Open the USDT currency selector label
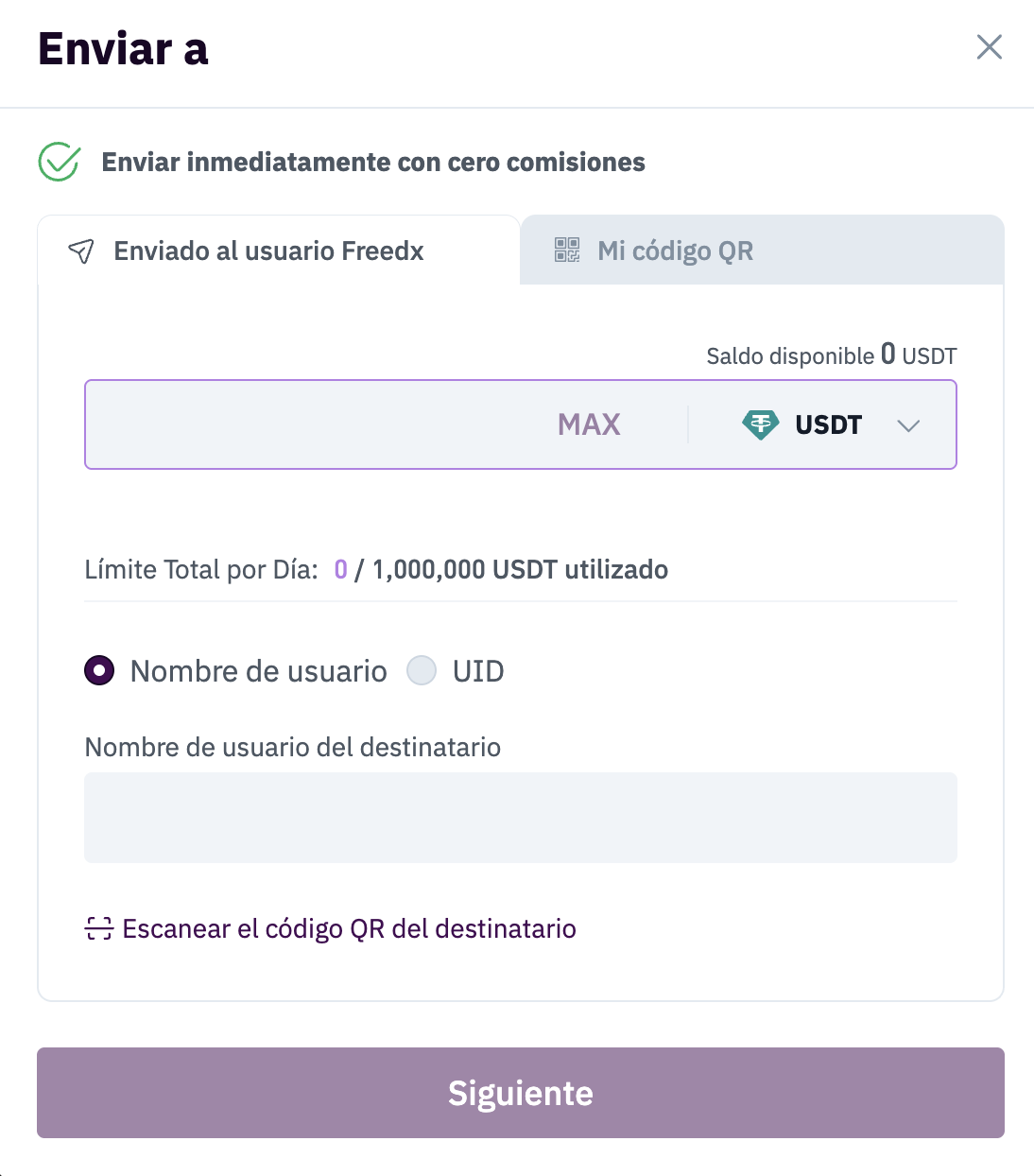The width and height of the screenshot is (1034, 1176). click(x=828, y=425)
